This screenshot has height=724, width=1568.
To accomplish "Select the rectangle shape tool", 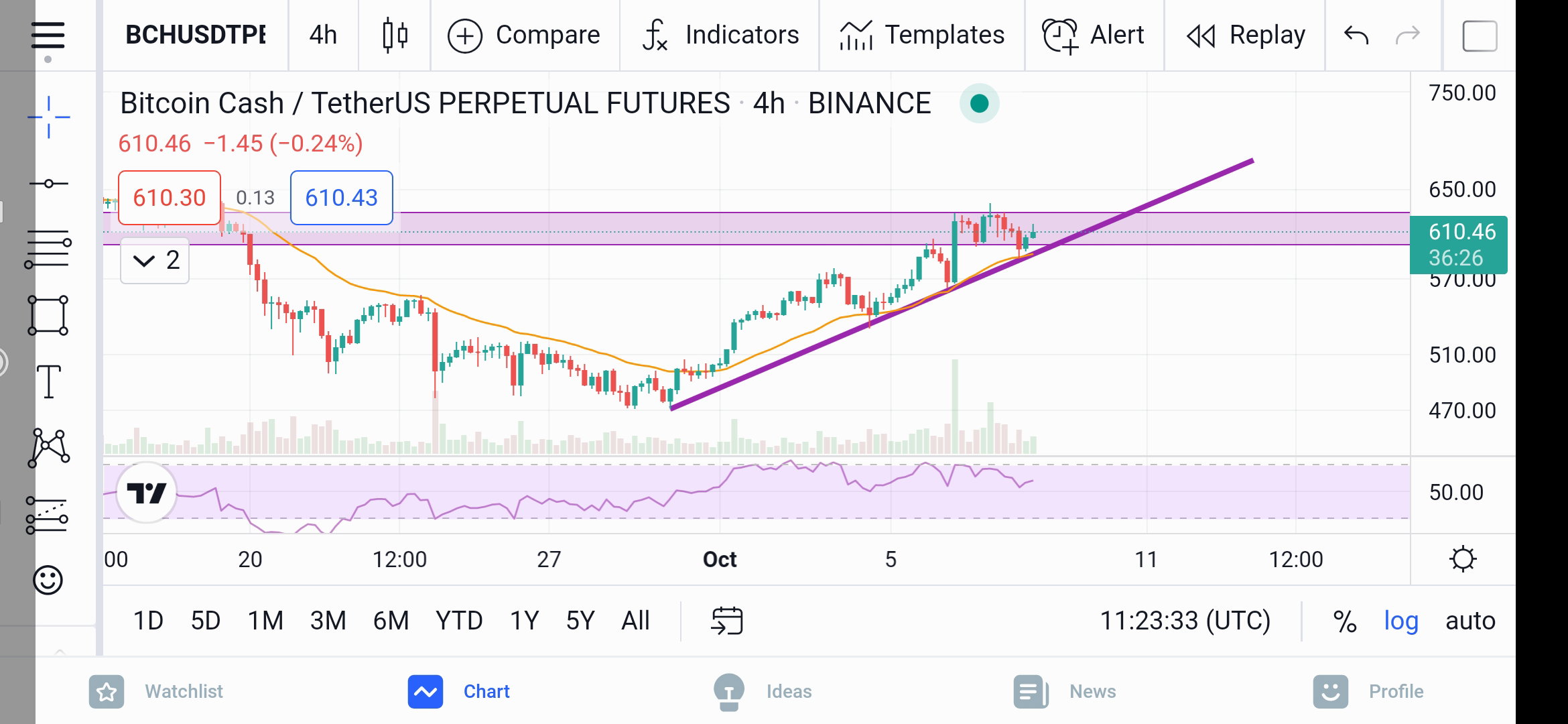I will tap(48, 315).
